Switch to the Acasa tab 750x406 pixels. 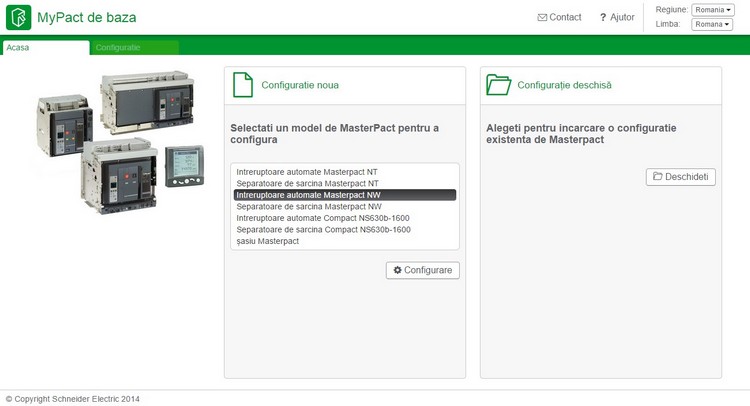46,47
